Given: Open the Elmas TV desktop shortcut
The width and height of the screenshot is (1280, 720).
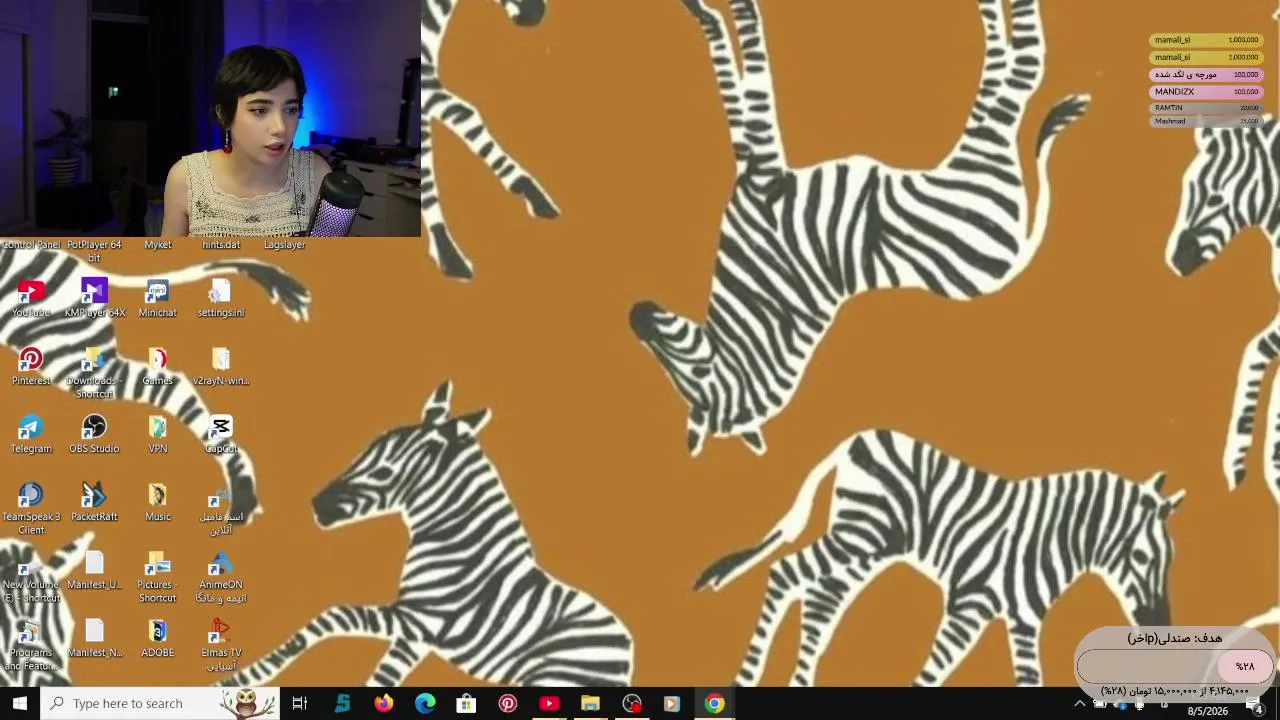Looking at the screenshot, I should 221,645.
